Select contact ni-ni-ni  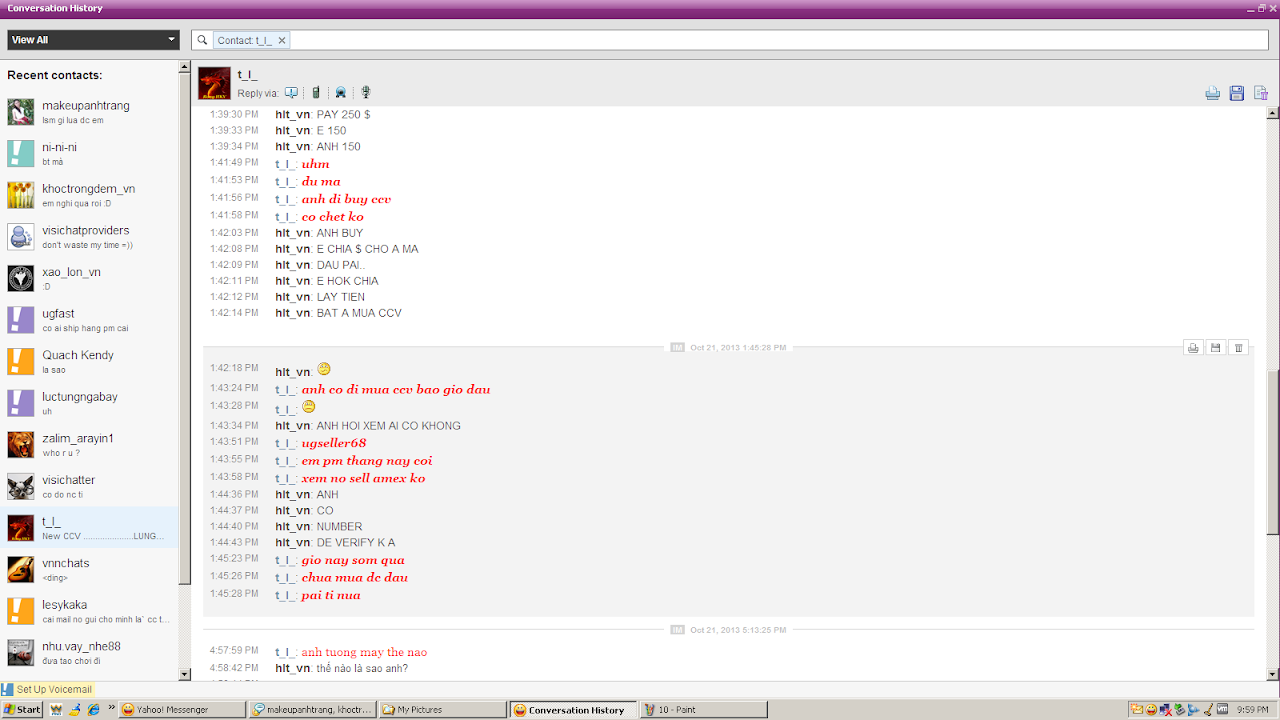pyautogui.click(x=90, y=153)
